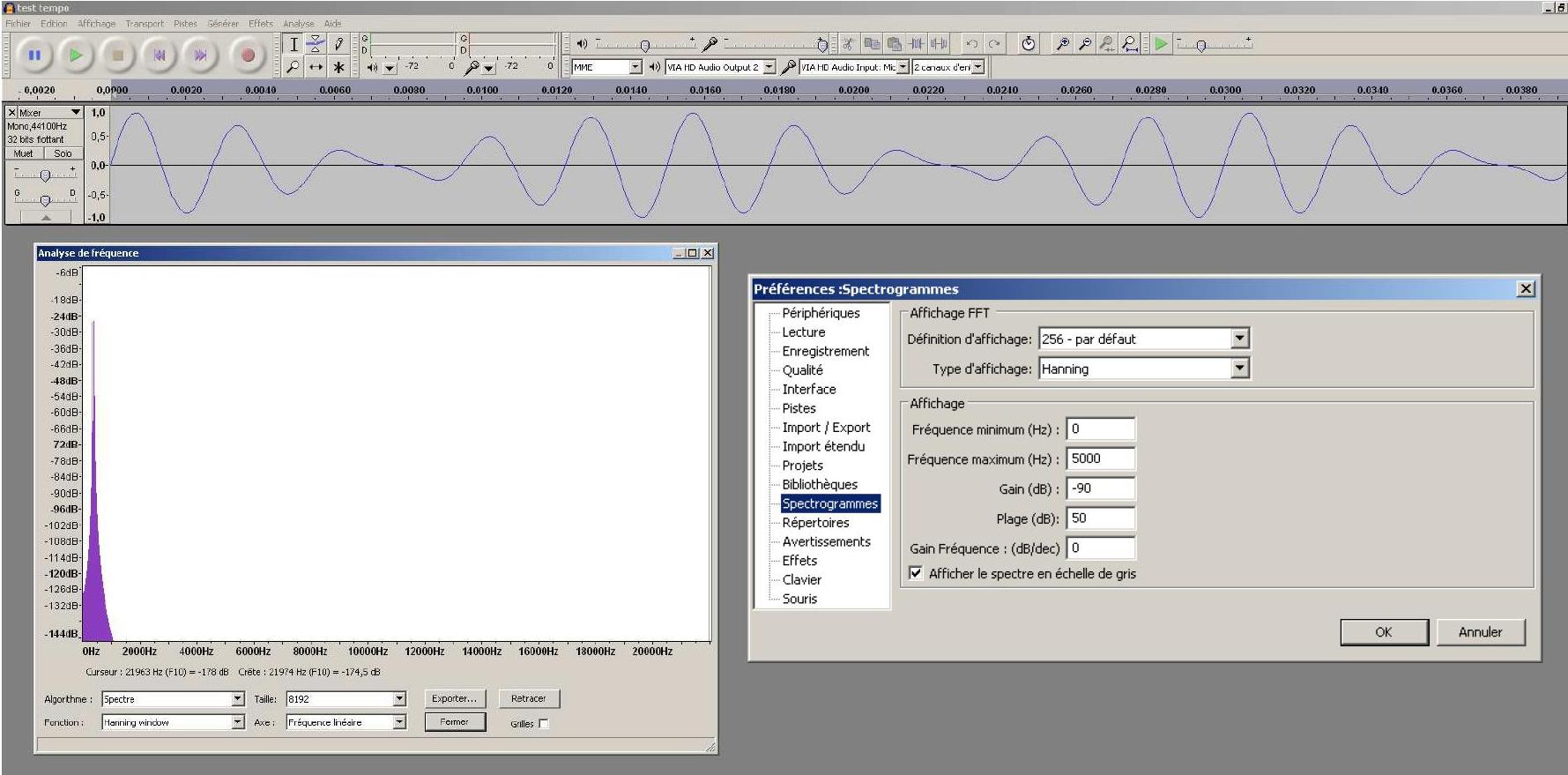Click the Fit Selection zoom icon
Image resolution: width=1568 pixels, height=775 pixels.
point(1107,43)
